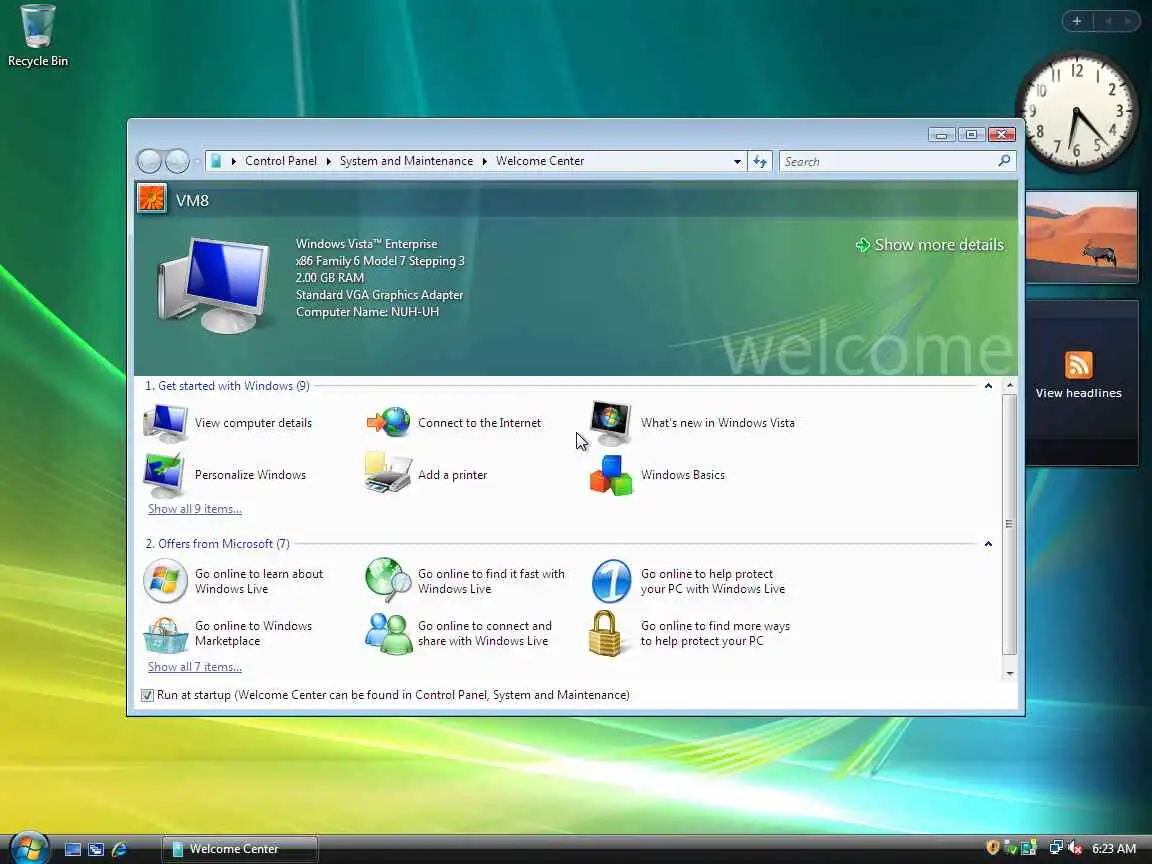Click Show Desktop in Quick Launch
Viewport: 1152px width, 864px height.
(73, 849)
